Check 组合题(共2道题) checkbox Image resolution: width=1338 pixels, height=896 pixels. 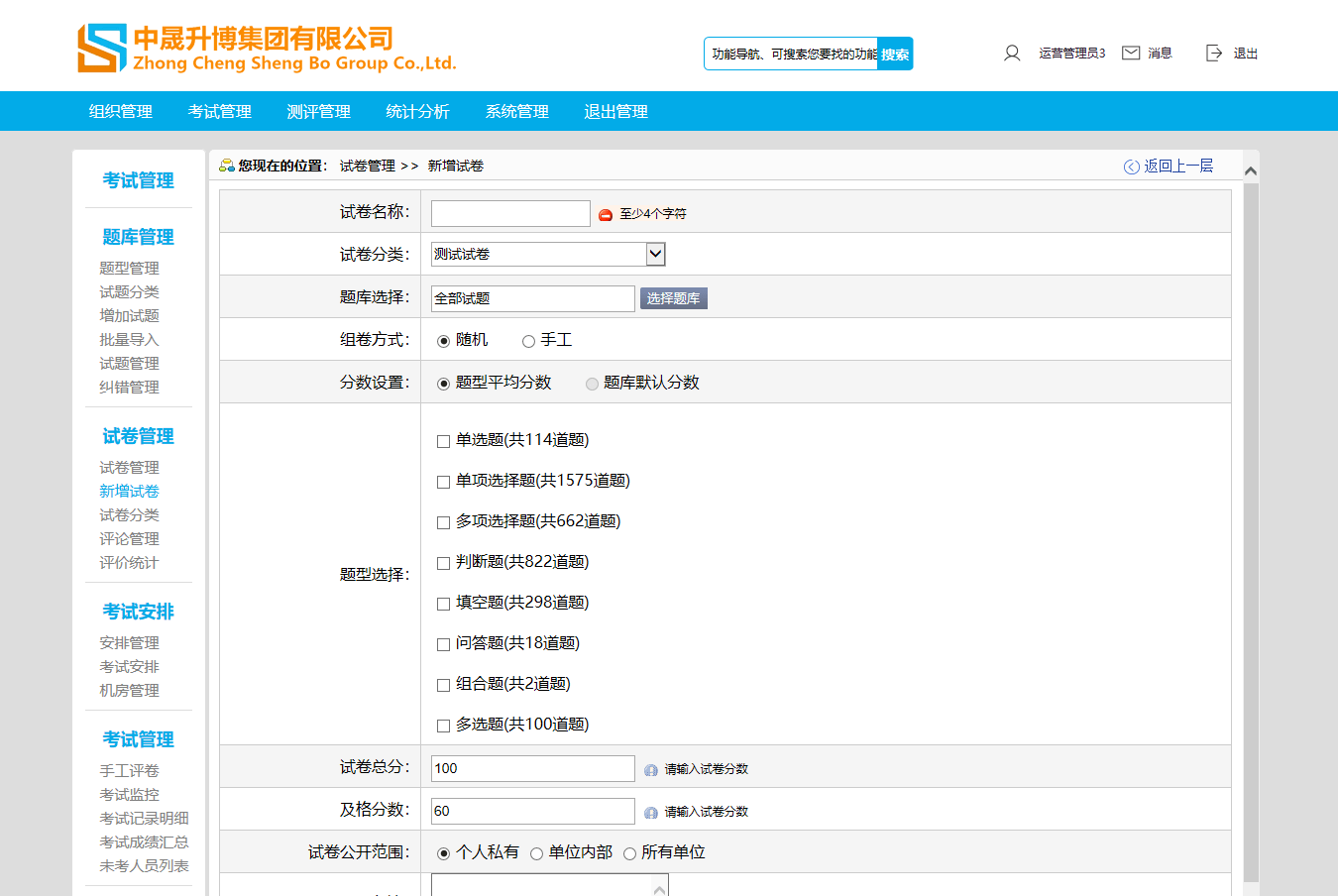click(x=443, y=685)
